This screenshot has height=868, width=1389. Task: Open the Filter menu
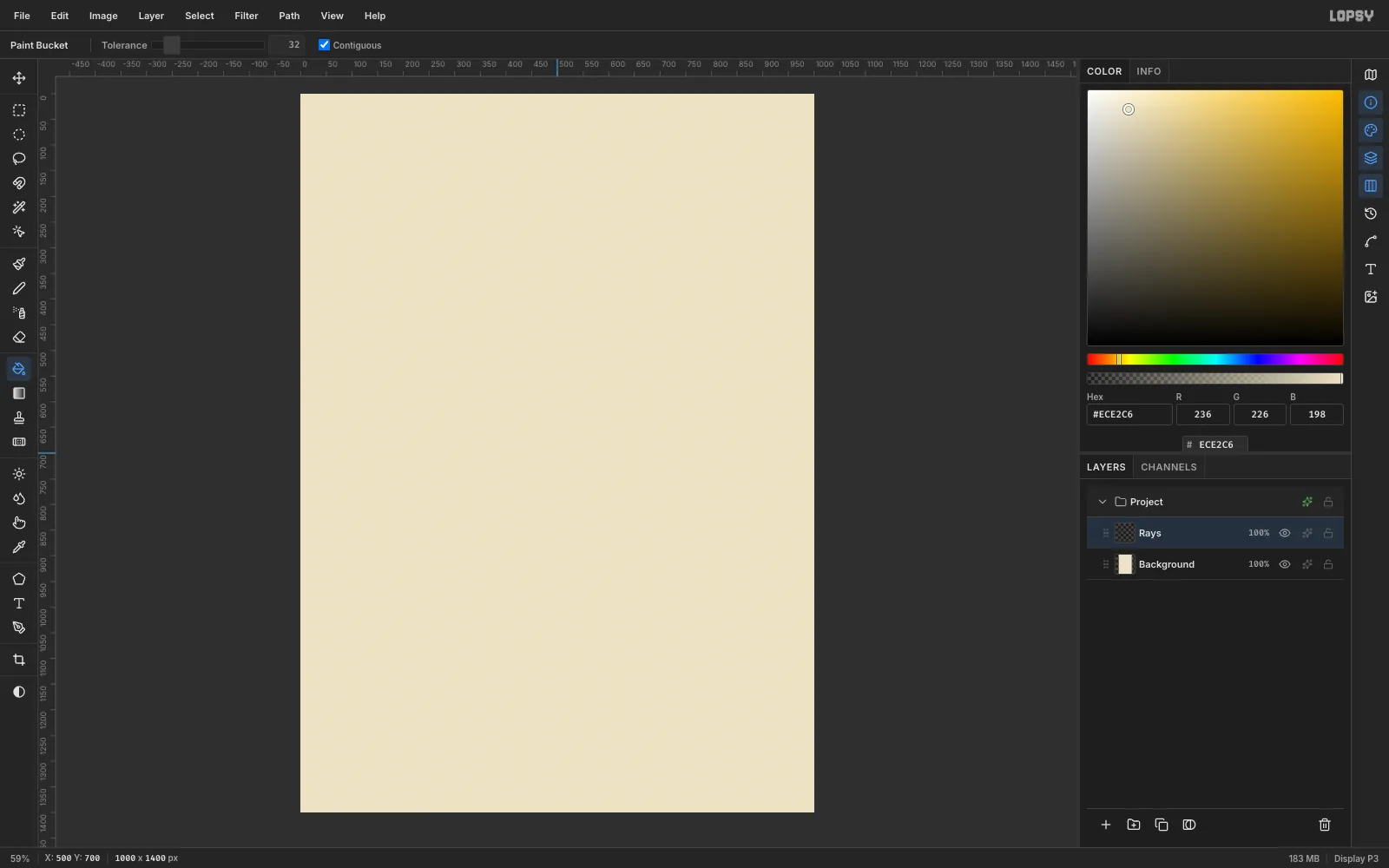(x=247, y=16)
